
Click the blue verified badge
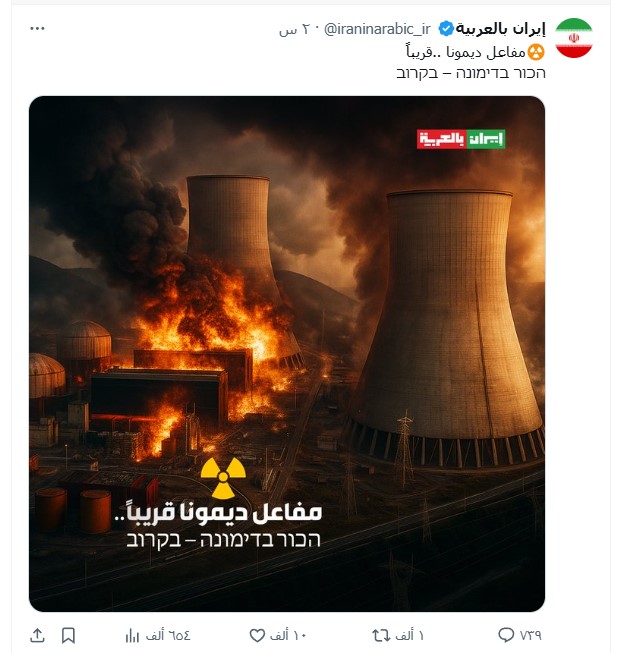[x=446, y=29]
